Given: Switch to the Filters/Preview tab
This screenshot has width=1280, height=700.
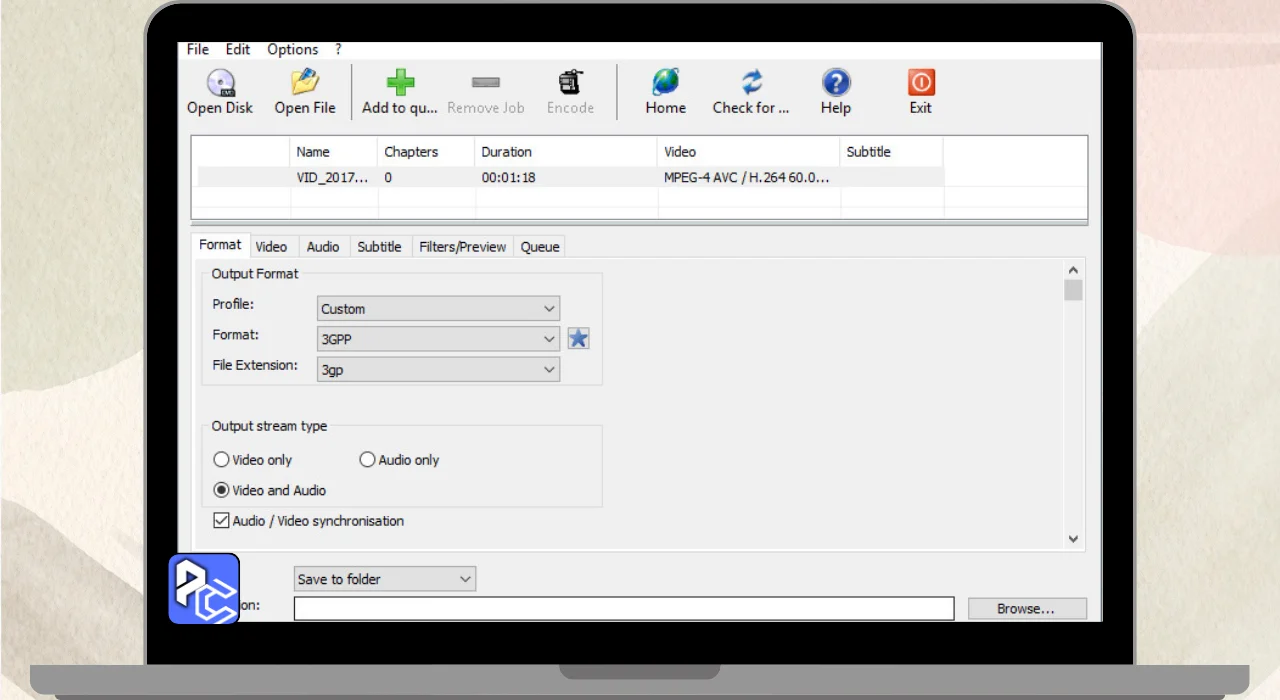Looking at the screenshot, I should click(462, 247).
